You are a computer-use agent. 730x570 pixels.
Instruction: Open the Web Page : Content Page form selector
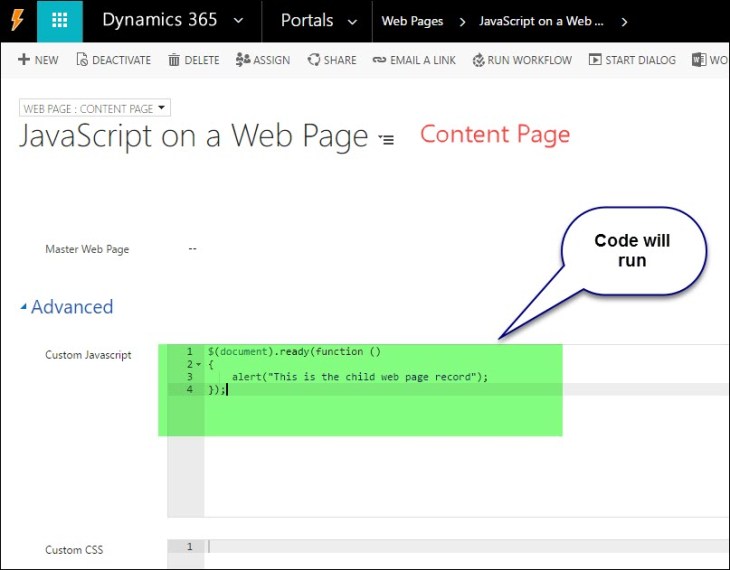pos(95,108)
